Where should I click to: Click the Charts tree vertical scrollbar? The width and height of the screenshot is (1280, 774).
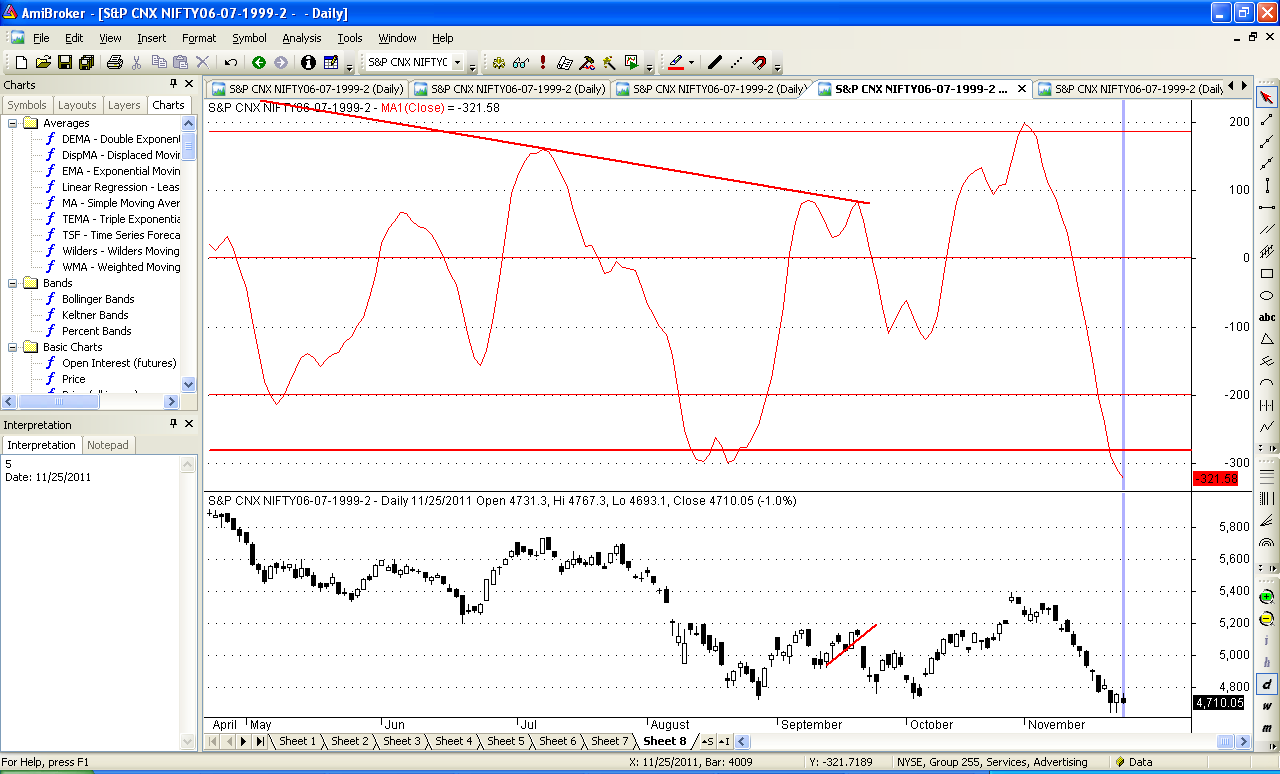click(x=189, y=254)
